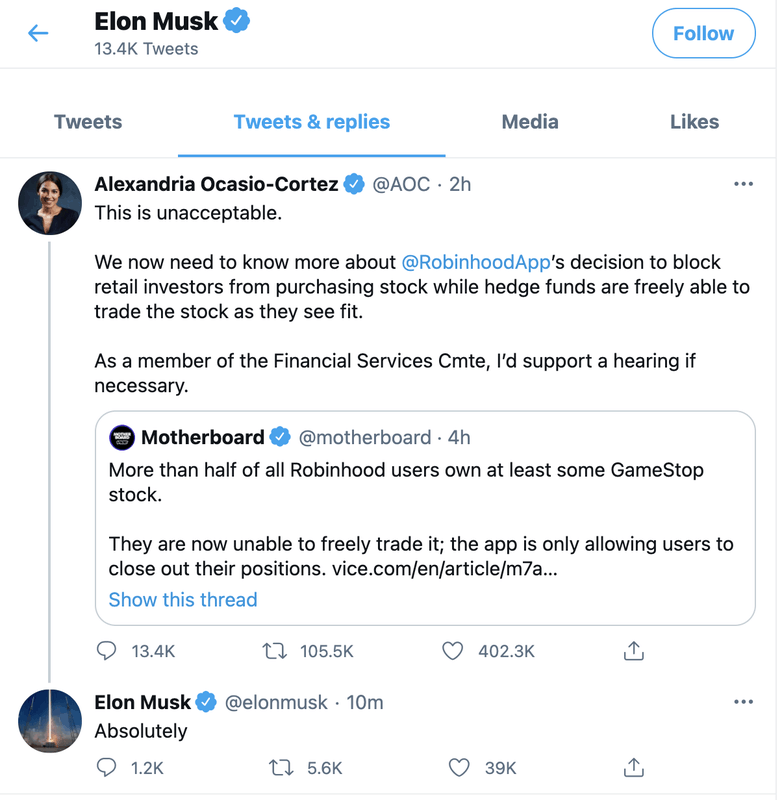Follow Elon Musk
The width and height of the screenshot is (782, 800).
(x=703, y=33)
